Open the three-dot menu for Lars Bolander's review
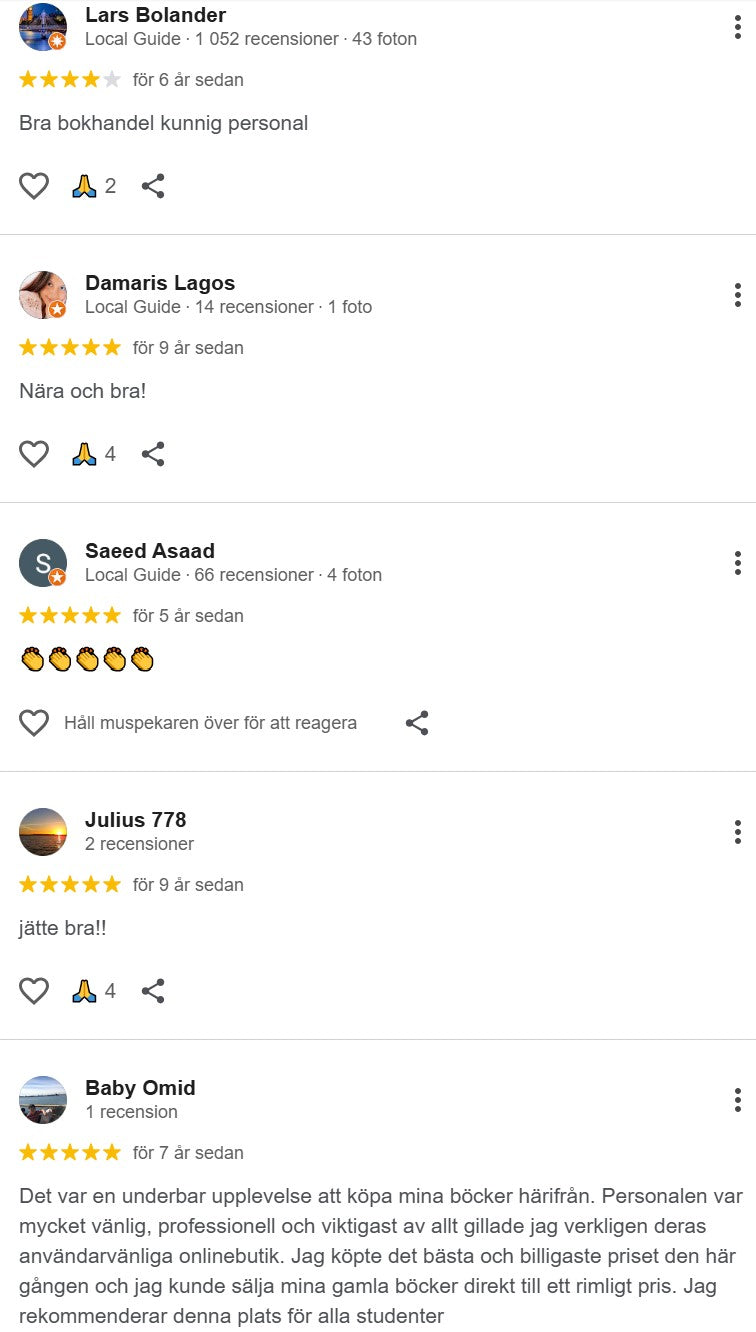The height and width of the screenshot is (1332, 756). pos(737,27)
